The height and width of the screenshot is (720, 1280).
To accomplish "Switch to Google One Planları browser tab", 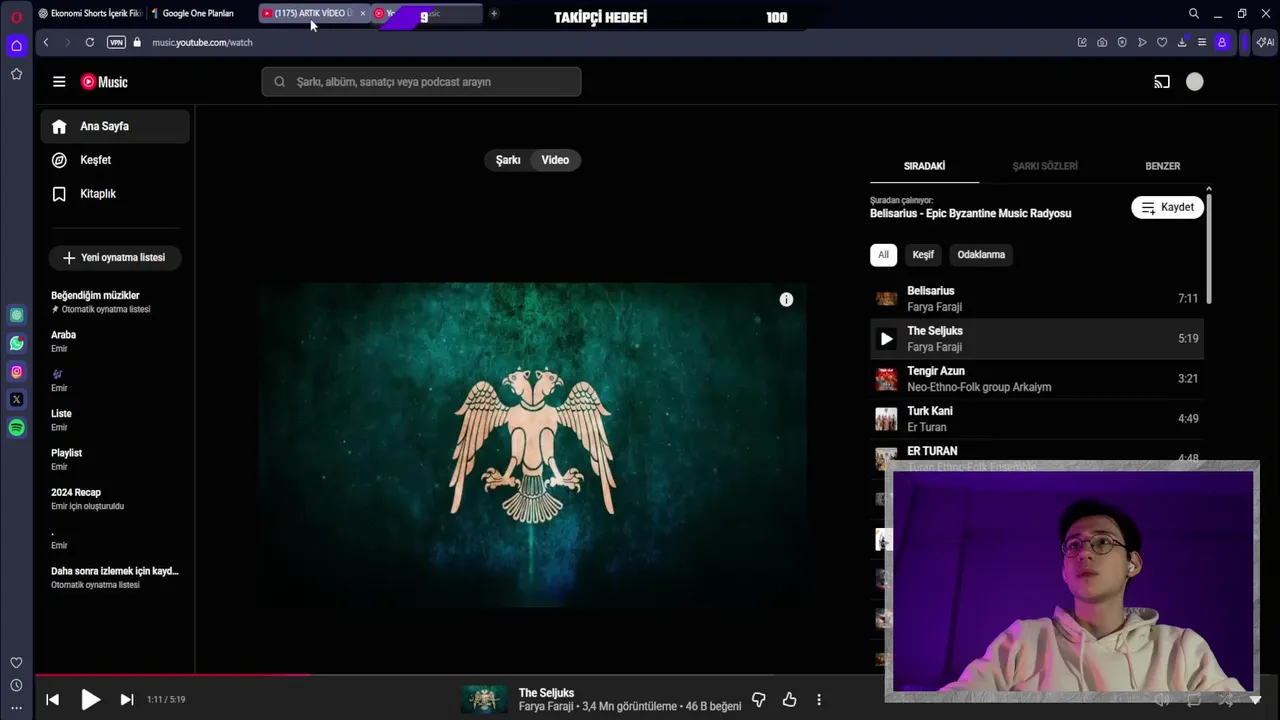I will tap(197, 13).
